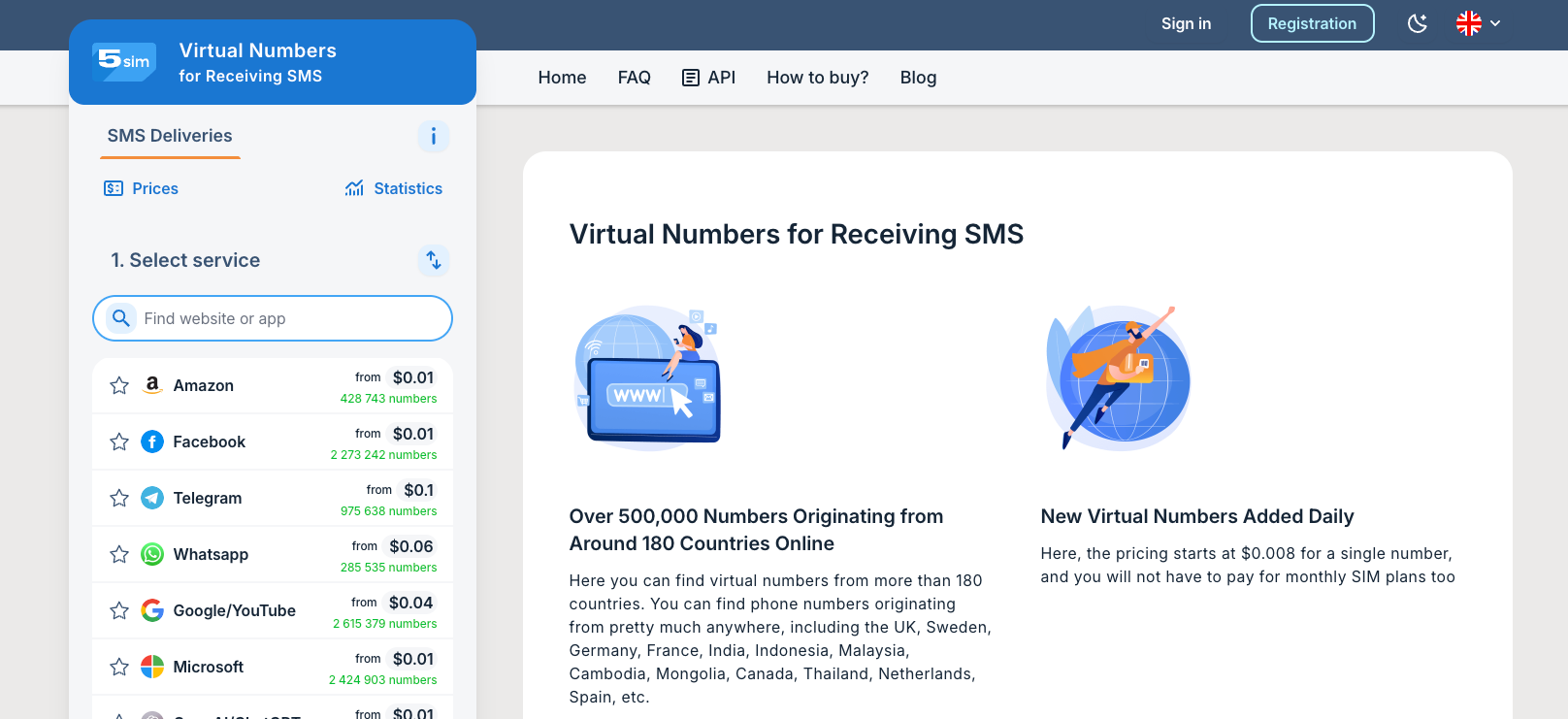Click the Google/YouTube $0.04 price
1568x719 pixels.
pyautogui.click(x=411, y=603)
